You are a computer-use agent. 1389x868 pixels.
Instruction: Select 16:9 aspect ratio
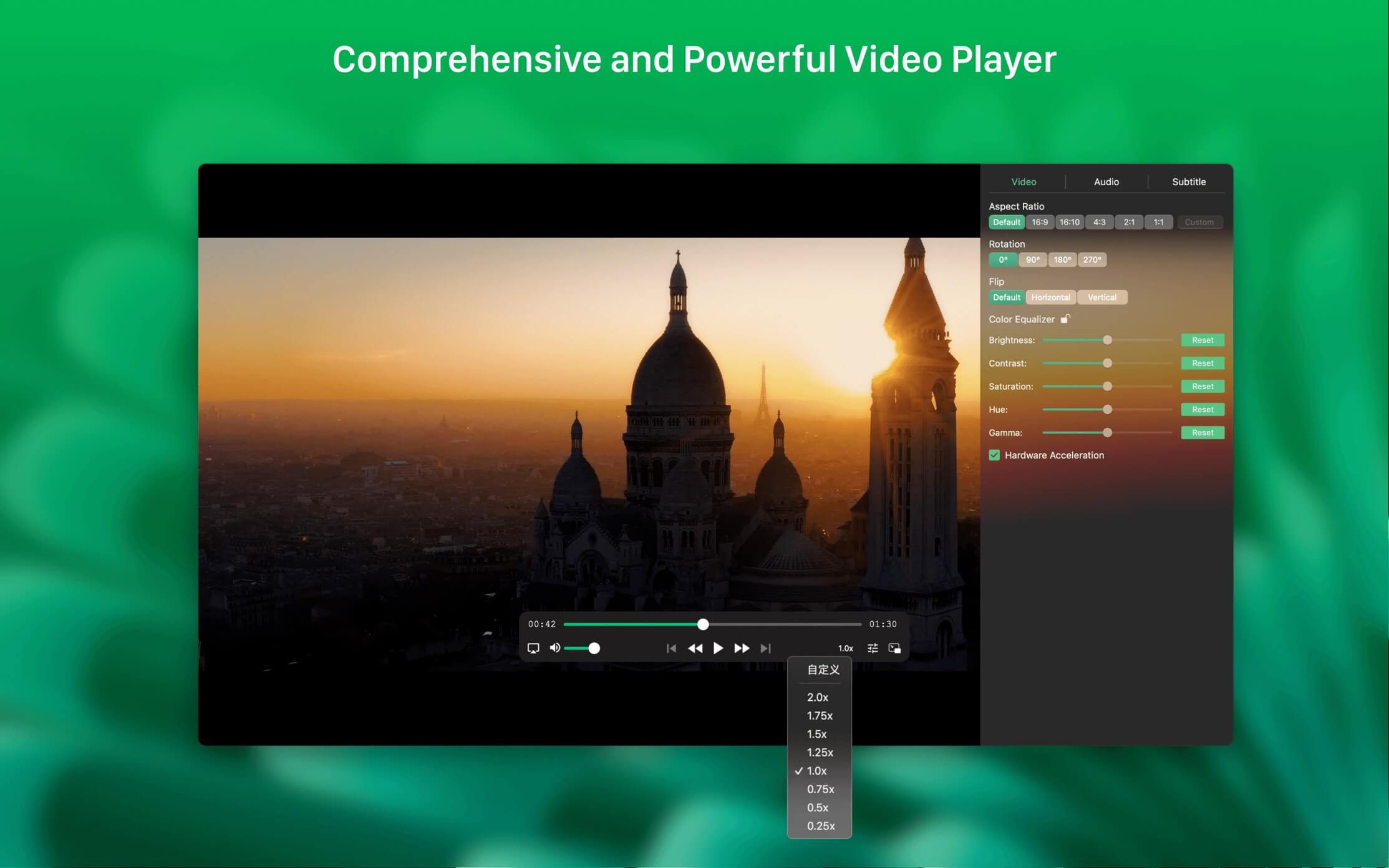[x=1040, y=222]
